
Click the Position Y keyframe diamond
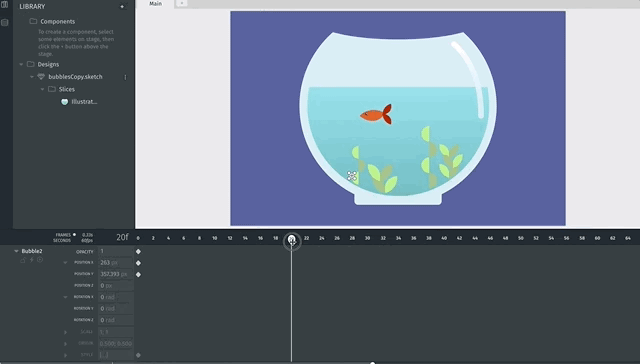pos(138,275)
